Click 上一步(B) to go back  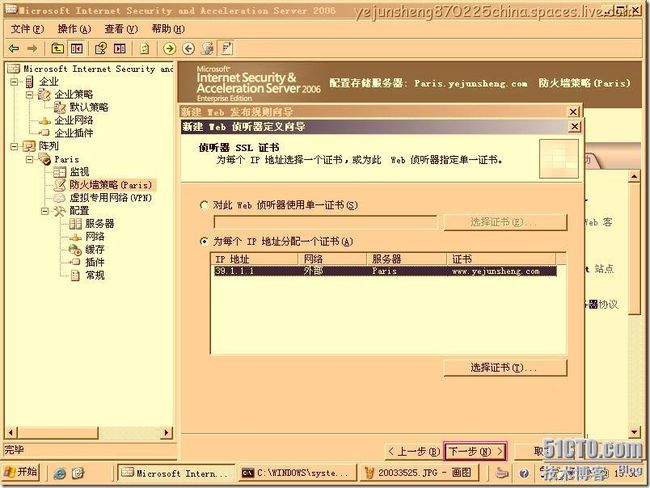[413, 451]
